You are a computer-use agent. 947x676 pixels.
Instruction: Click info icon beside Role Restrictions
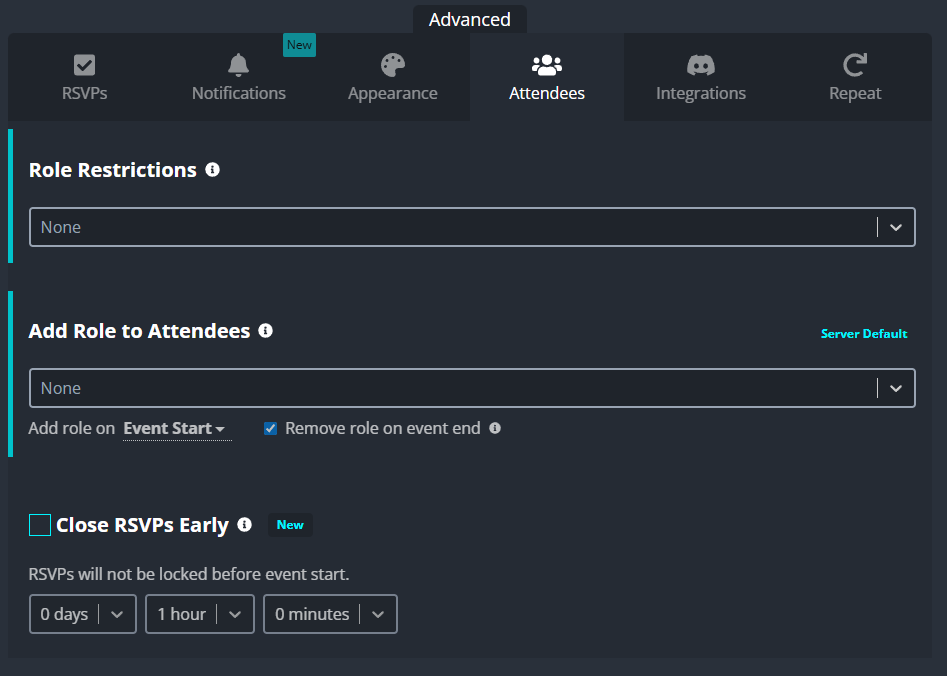click(213, 170)
